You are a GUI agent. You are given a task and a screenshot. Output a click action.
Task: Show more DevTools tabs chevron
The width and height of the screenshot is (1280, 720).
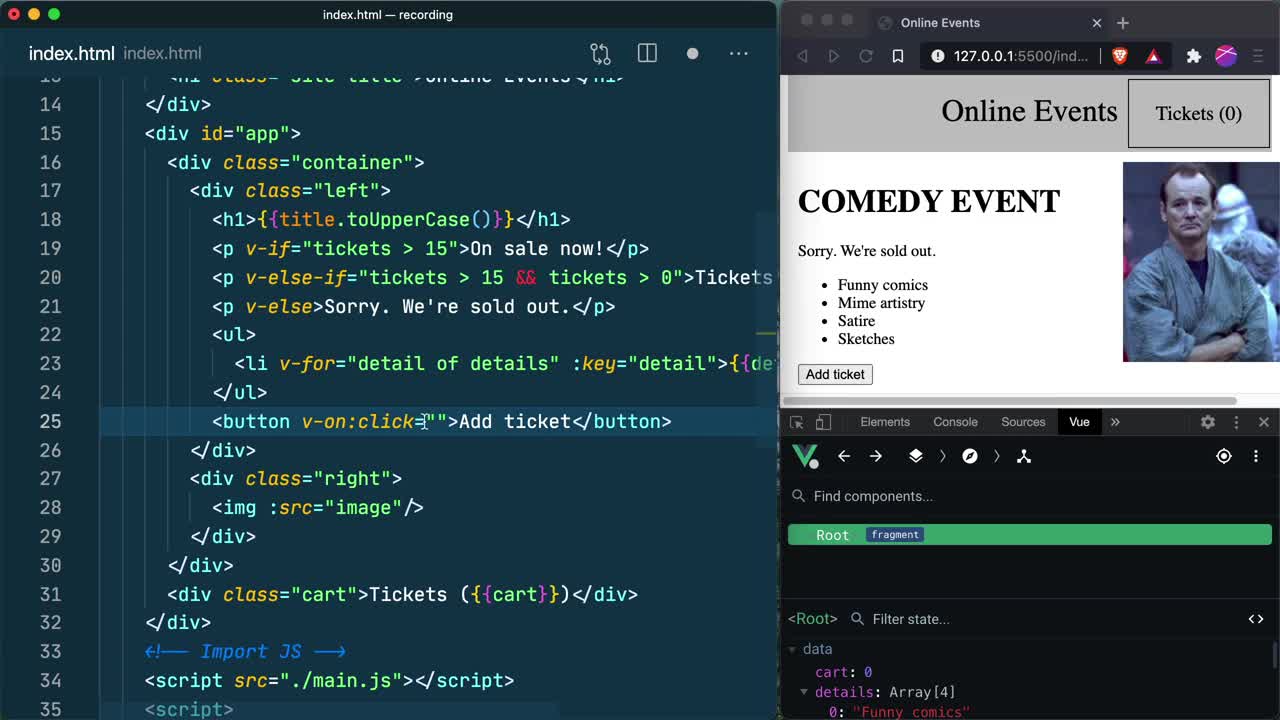(1115, 422)
